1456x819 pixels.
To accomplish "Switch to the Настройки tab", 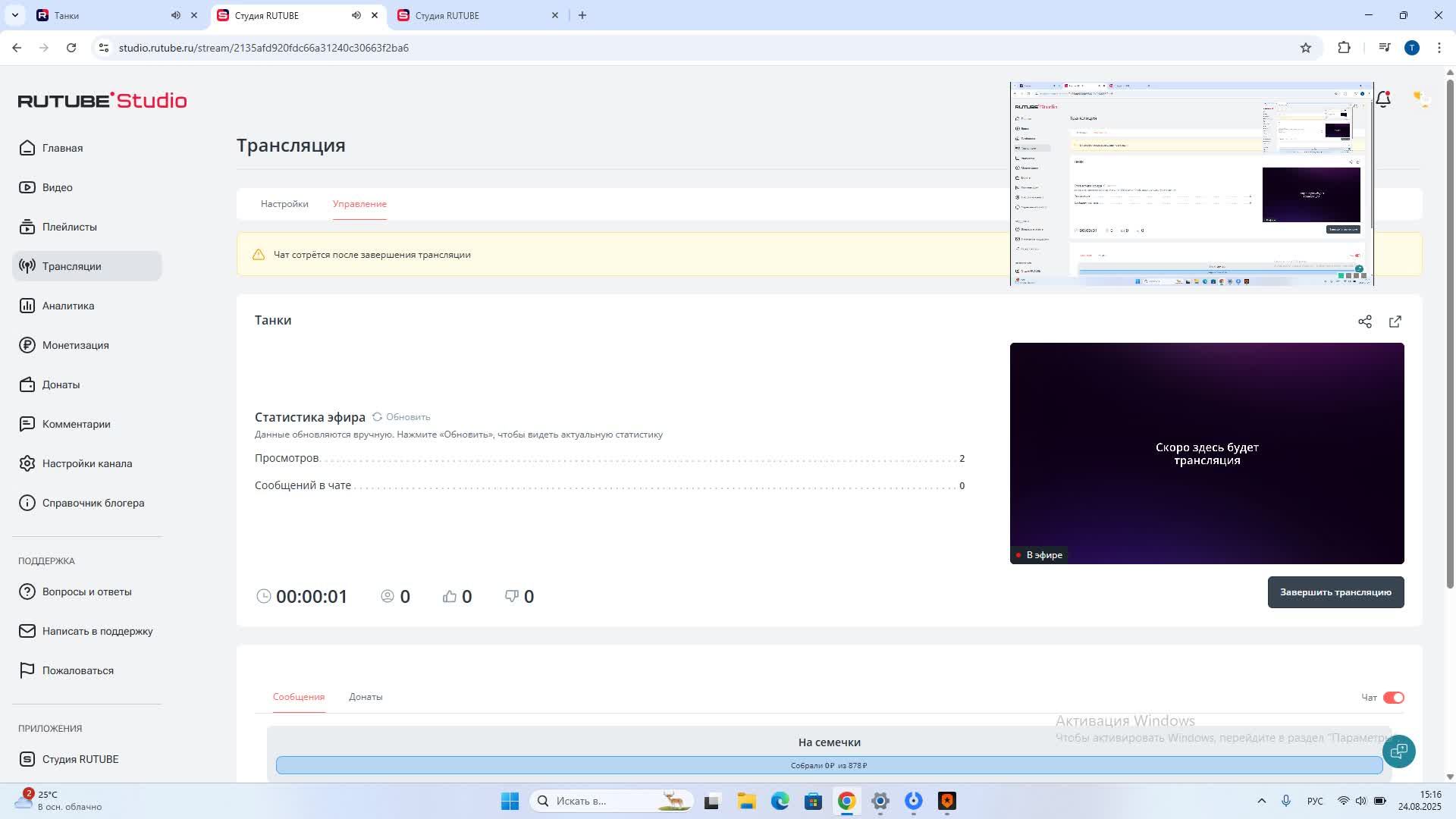I will pos(284,204).
